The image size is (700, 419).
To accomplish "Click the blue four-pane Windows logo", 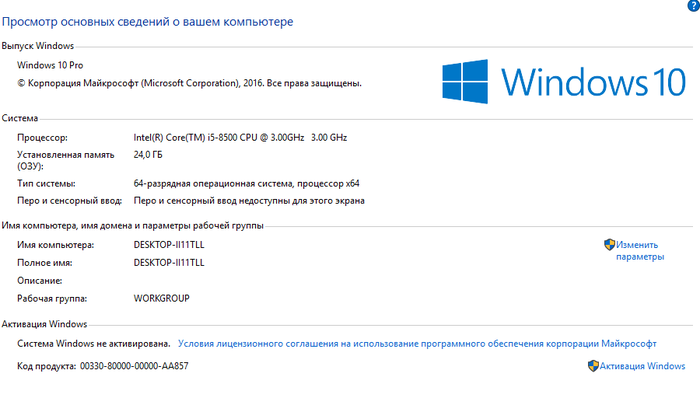I will (465, 82).
